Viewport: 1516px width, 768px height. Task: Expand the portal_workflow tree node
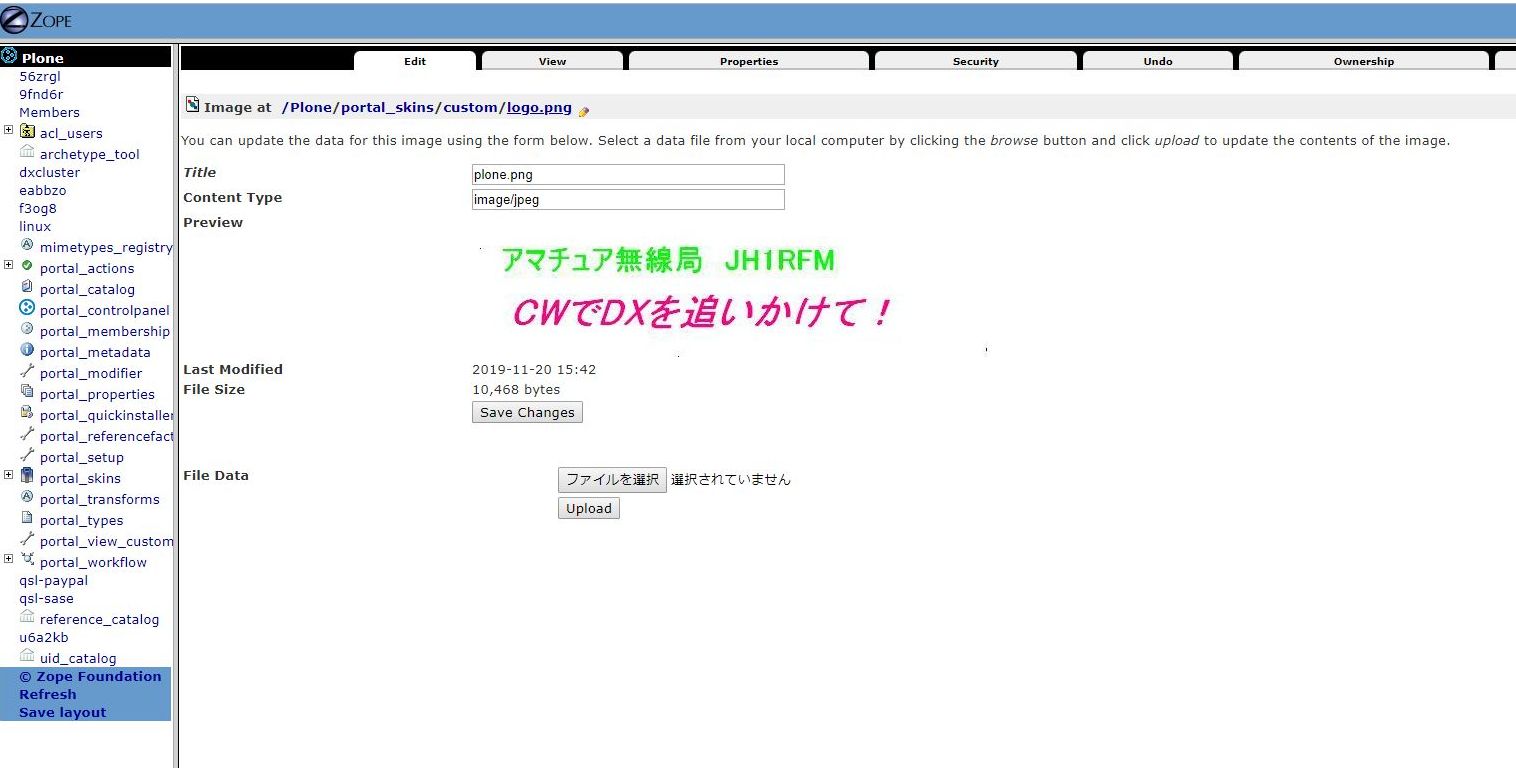coord(9,559)
